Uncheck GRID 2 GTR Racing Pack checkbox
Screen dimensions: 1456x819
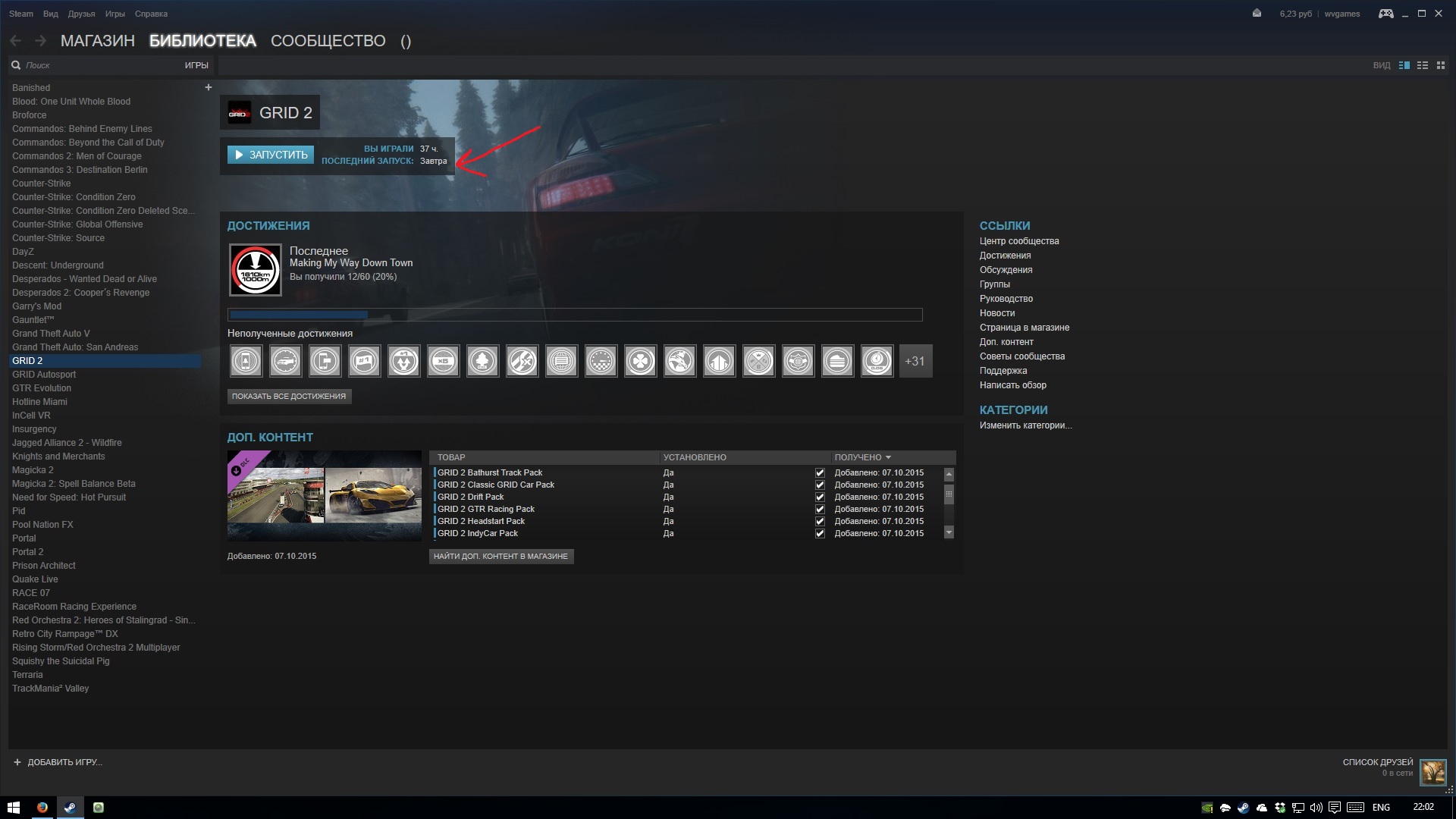820,509
